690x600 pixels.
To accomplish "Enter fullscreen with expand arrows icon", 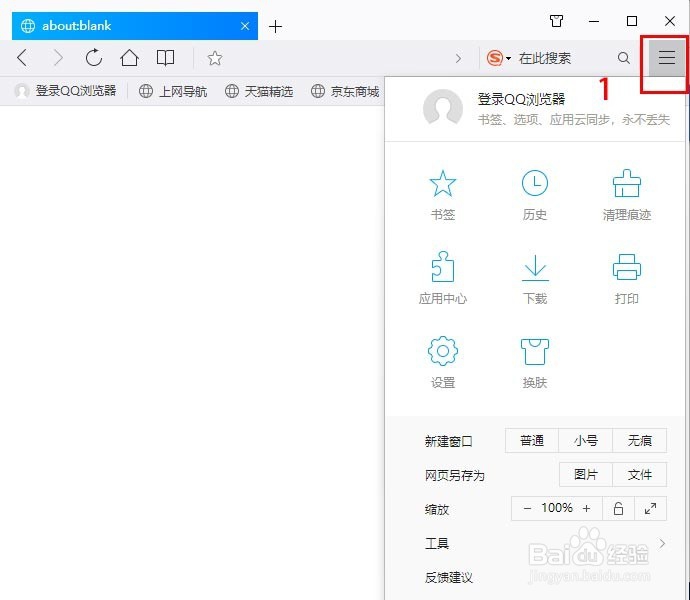I will pos(650,508).
